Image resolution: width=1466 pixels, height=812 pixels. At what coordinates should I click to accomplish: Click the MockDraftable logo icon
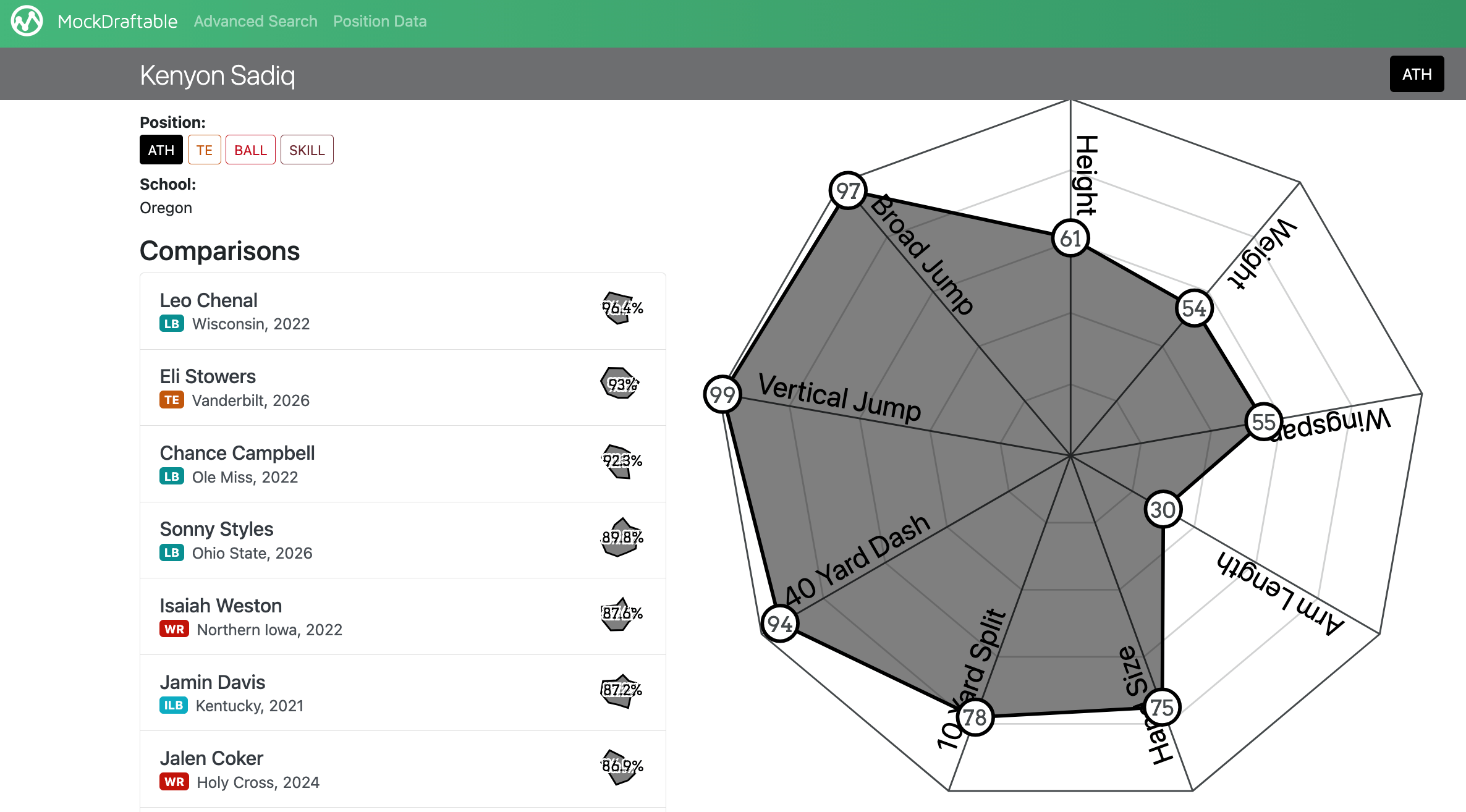pyautogui.click(x=27, y=22)
